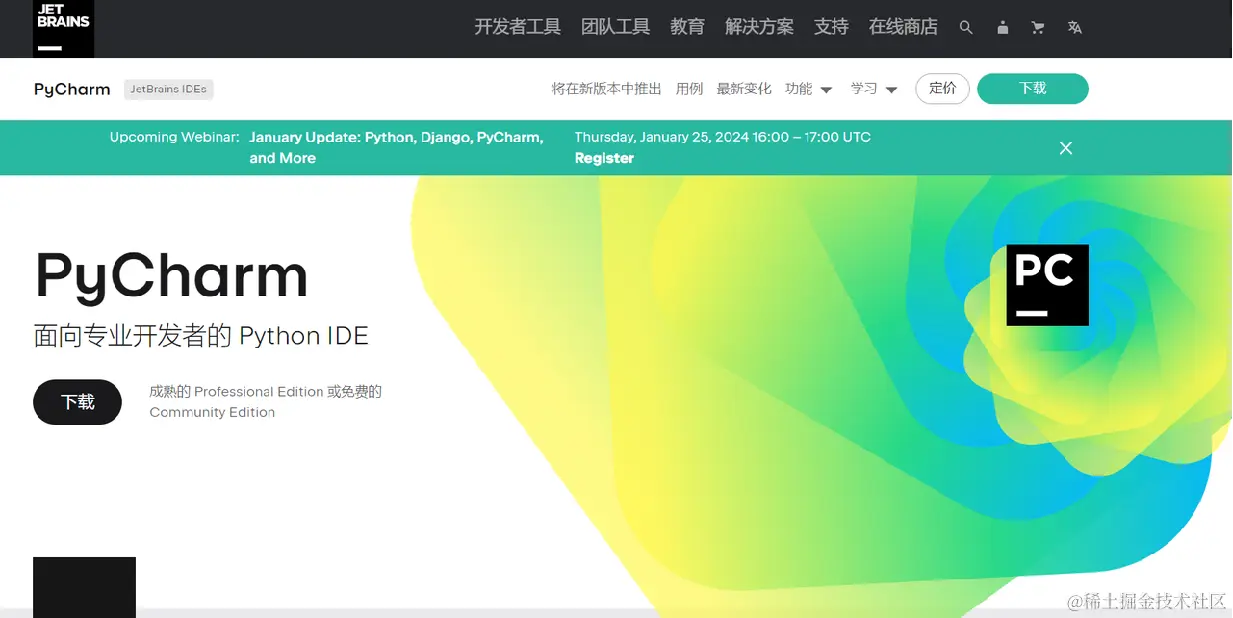Image resolution: width=1233 pixels, height=618 pixels.
Task: Open the 开发者工具 menu
Action: point(517,27)
